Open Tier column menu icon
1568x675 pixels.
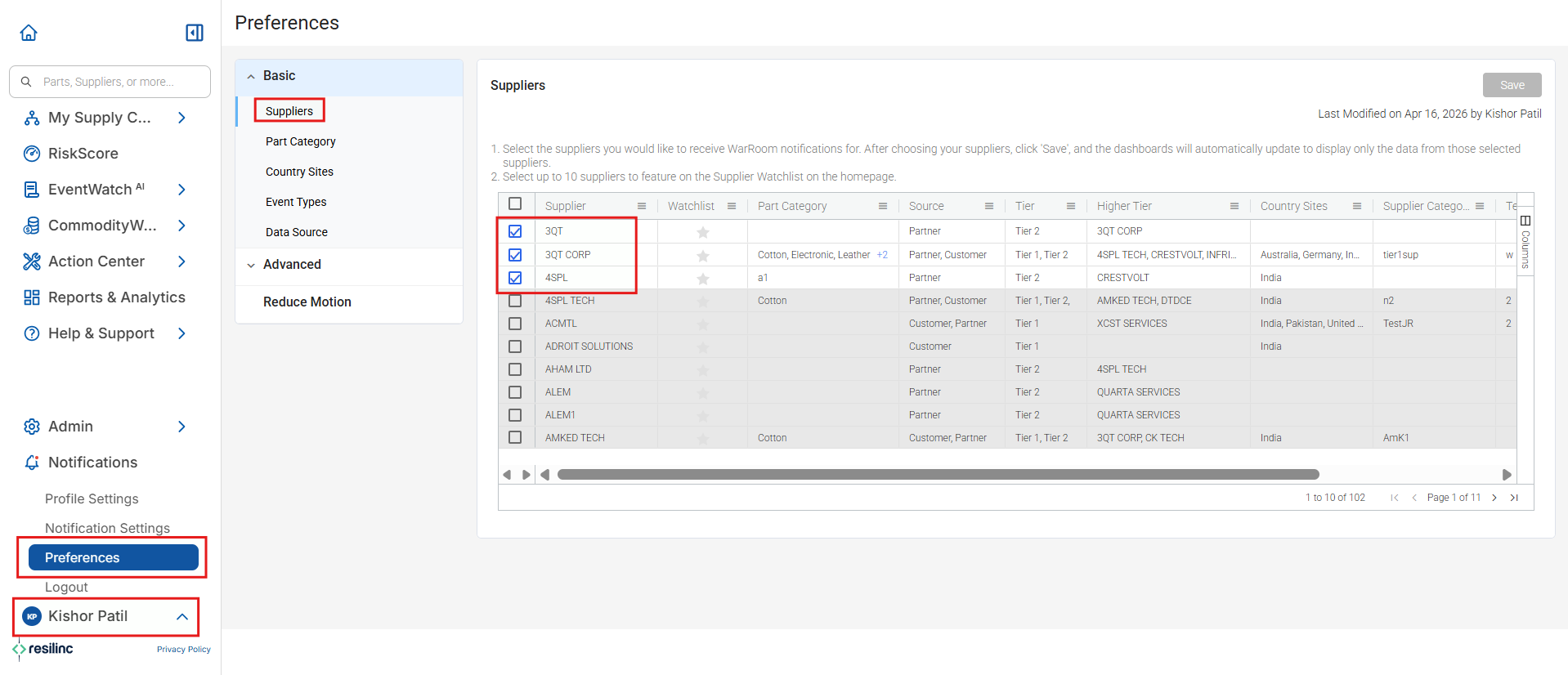click(1071, 206)
